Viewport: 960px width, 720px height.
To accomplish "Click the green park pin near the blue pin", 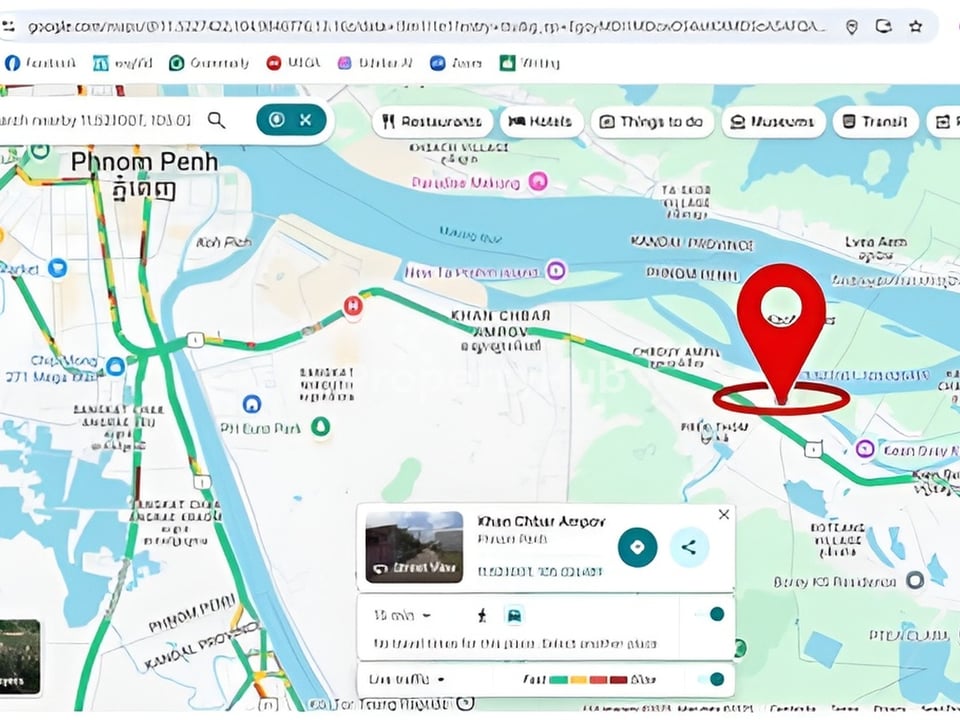I will click(320, 426).
